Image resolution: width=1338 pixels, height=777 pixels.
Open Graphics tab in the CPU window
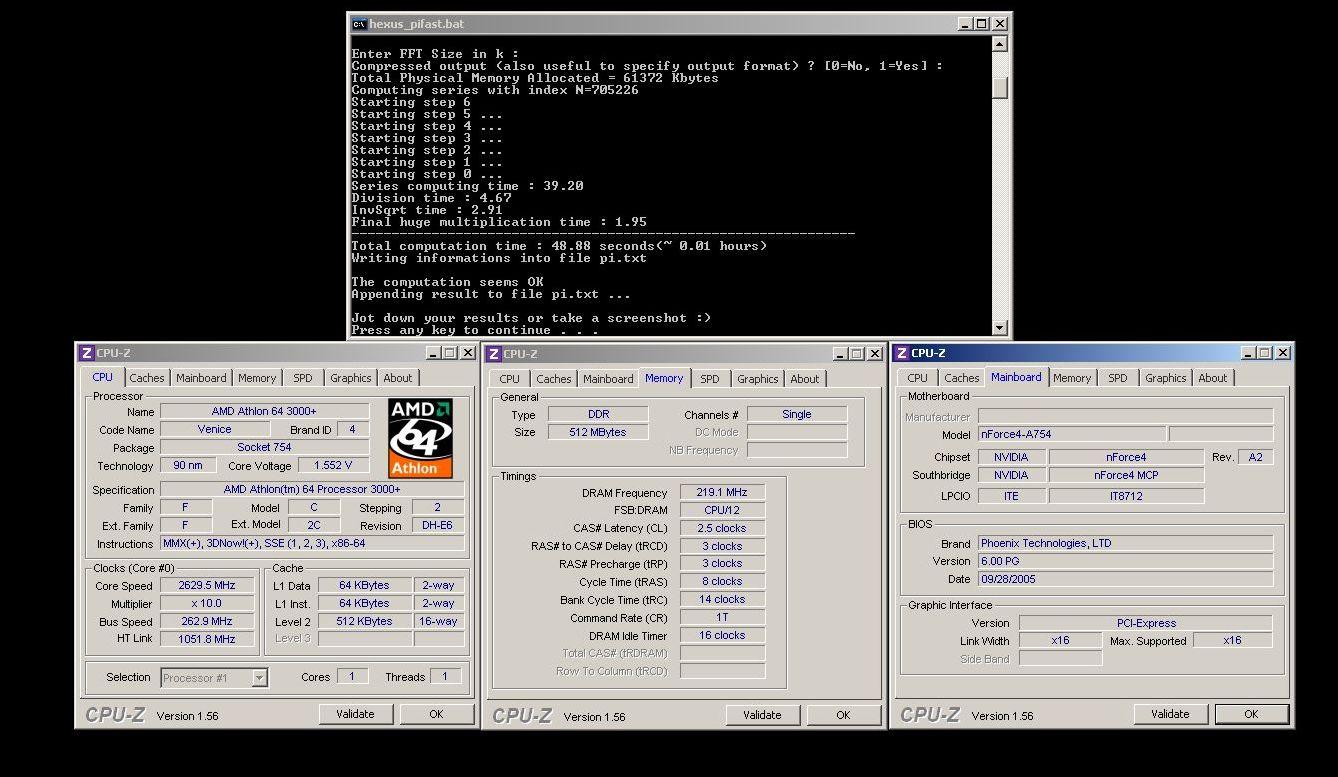(351, 378)
